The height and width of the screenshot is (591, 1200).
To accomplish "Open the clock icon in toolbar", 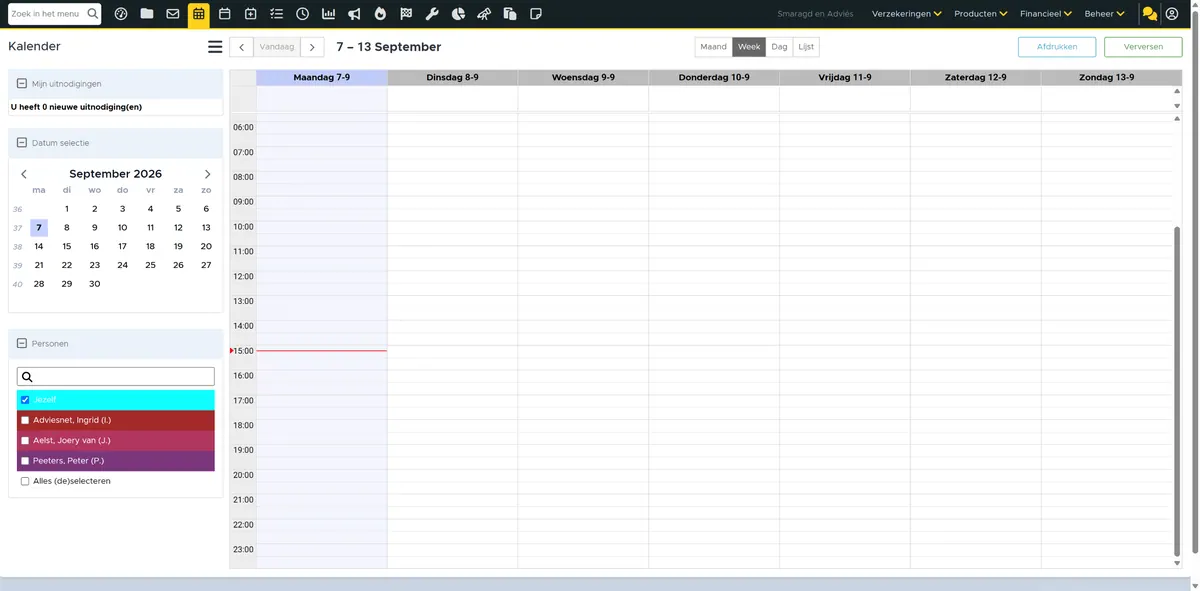I will [302, 14].
